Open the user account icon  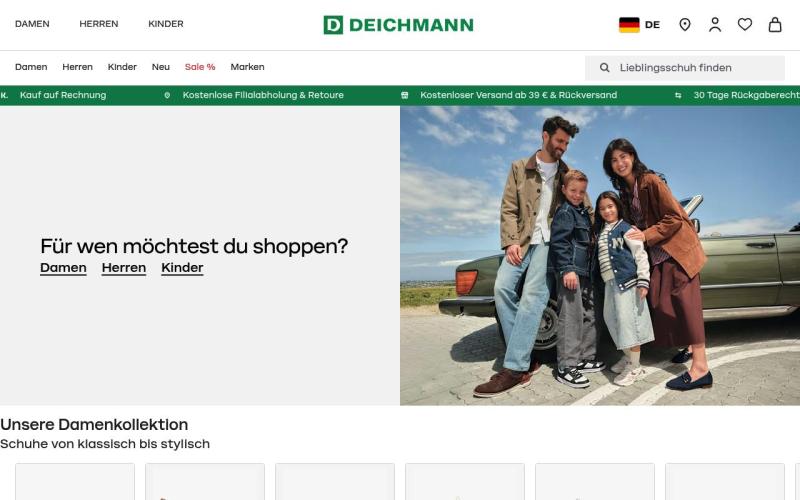(x=715, y=24)
